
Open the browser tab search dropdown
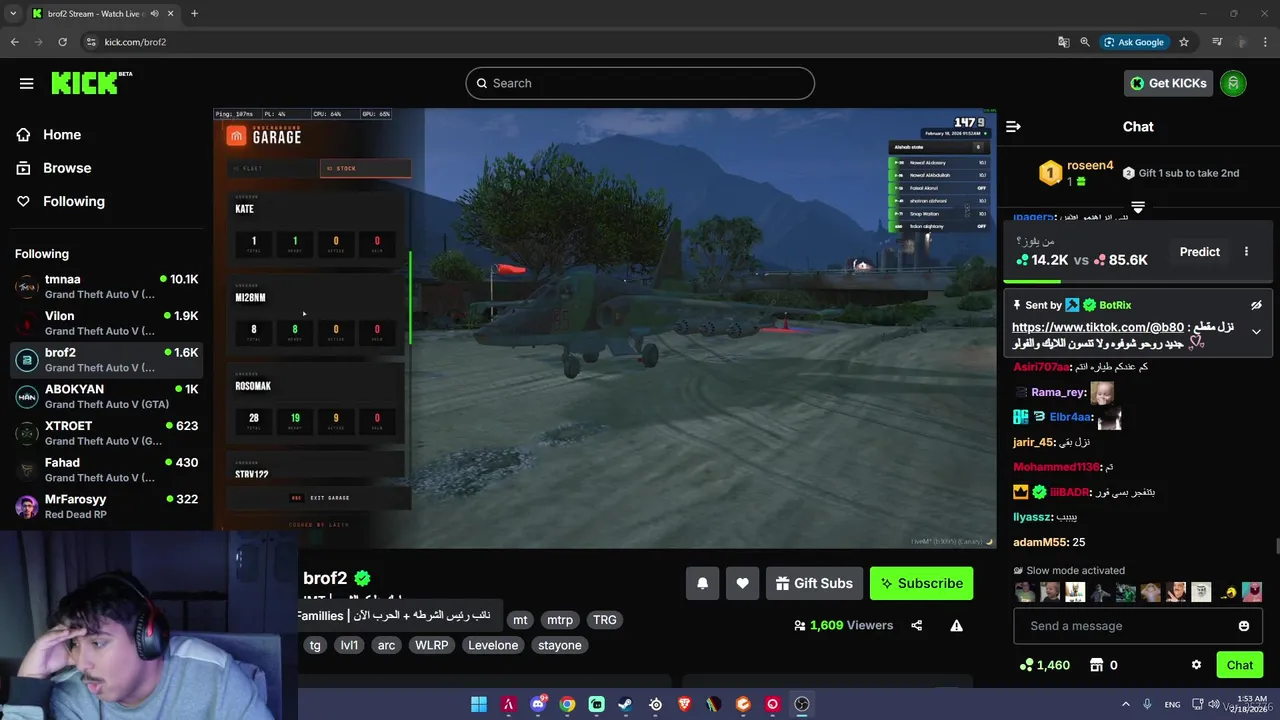(x=13, y=13)
